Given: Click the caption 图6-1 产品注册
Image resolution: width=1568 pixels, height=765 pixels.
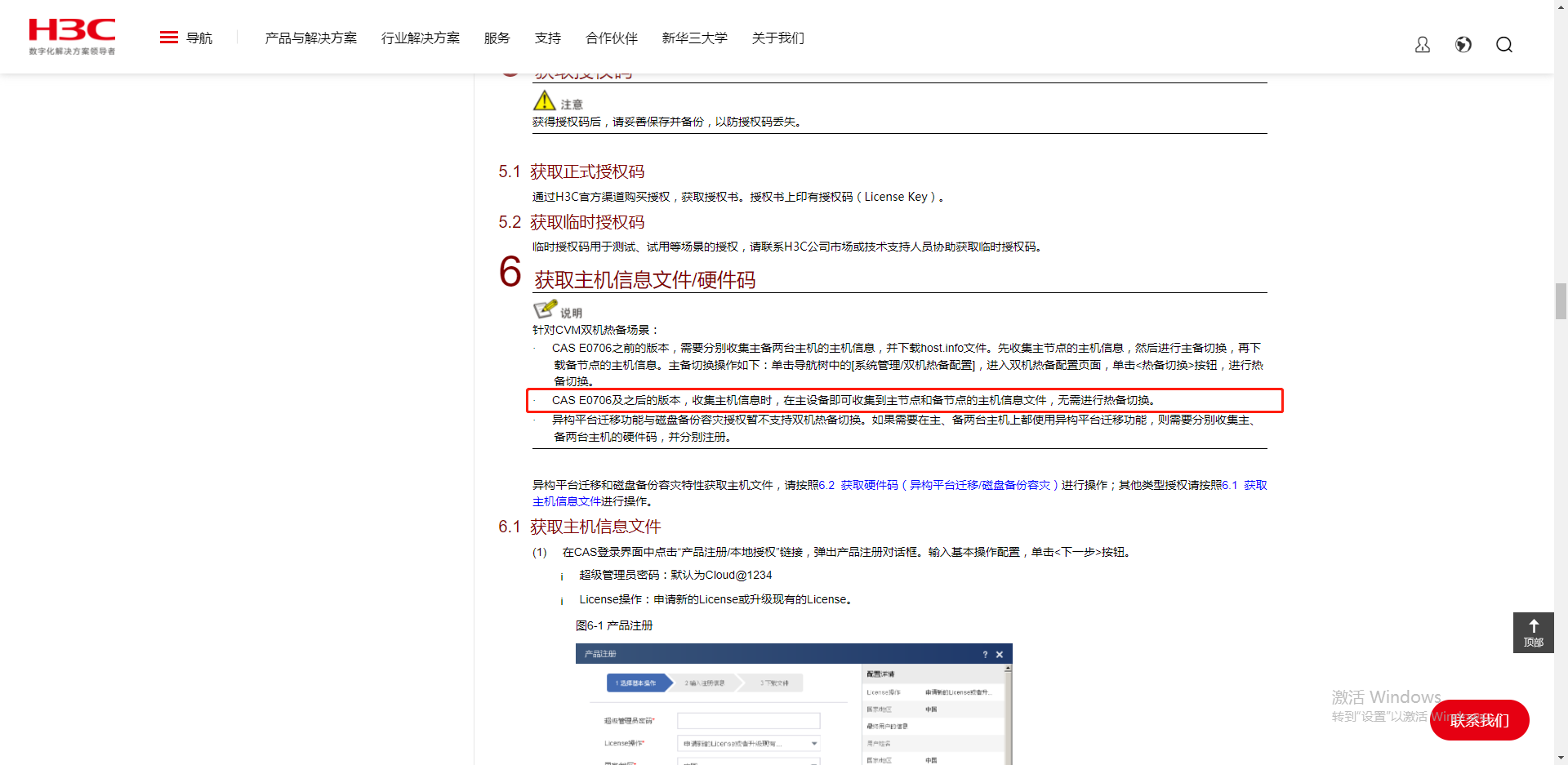Looking at the screenshot, I should point(614,625).
